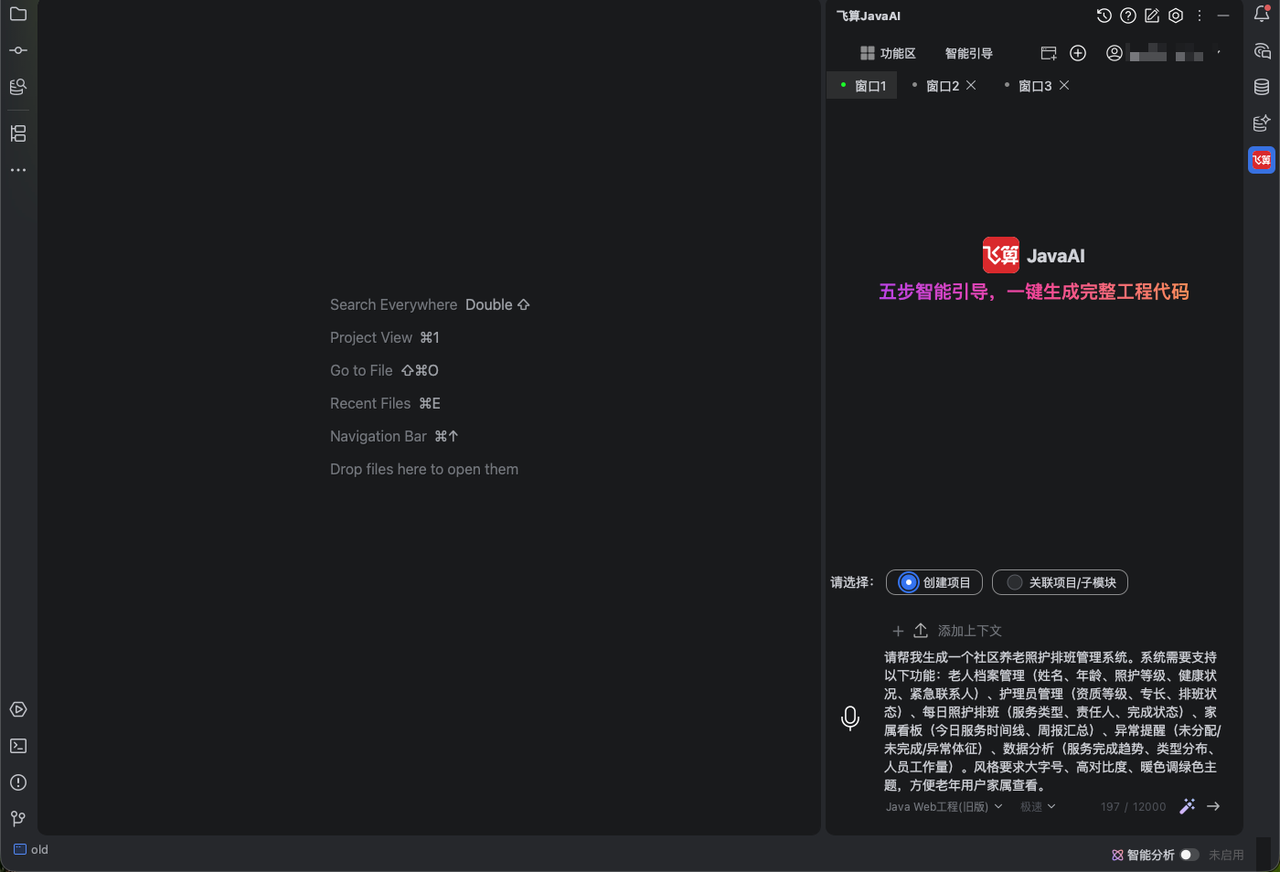1280x872 pixels.
Task: Click into the prompt text input area
Action: click(x=1052, y=721)
